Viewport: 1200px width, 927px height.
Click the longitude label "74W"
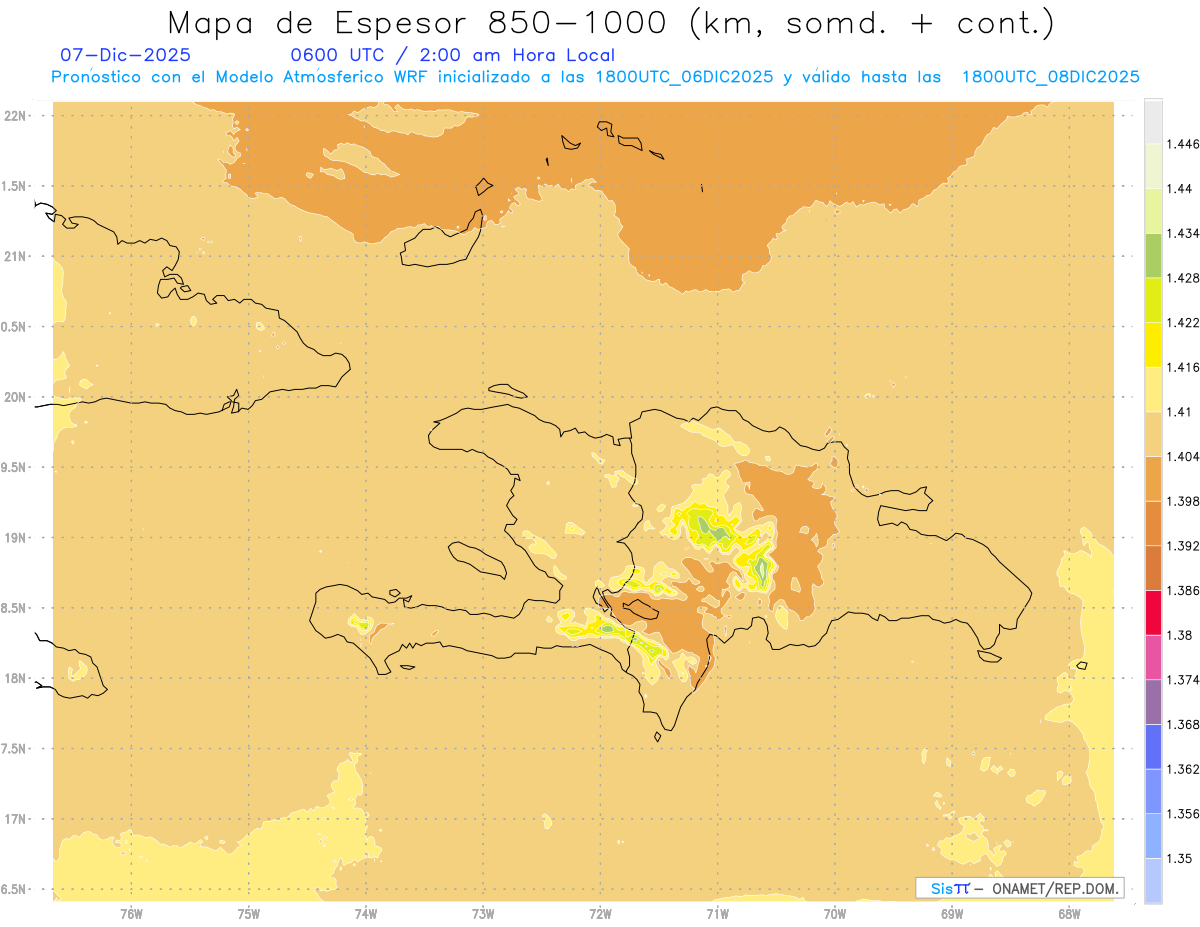tap(366, 913)
